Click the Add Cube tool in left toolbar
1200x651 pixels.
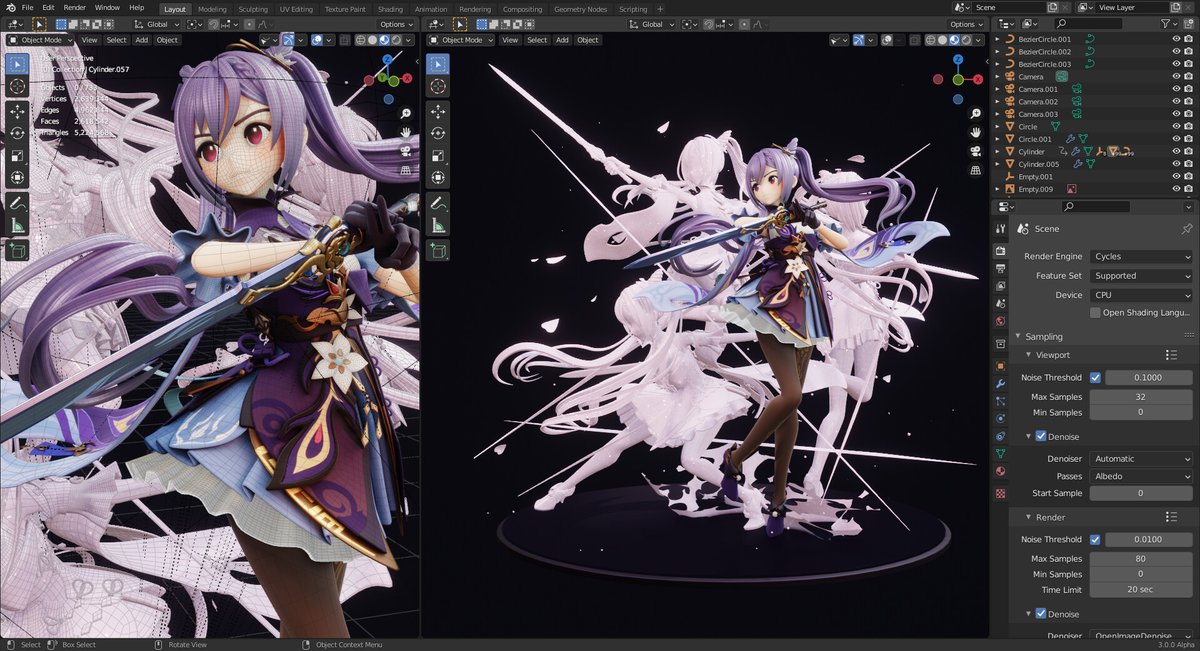click(18, 249)
